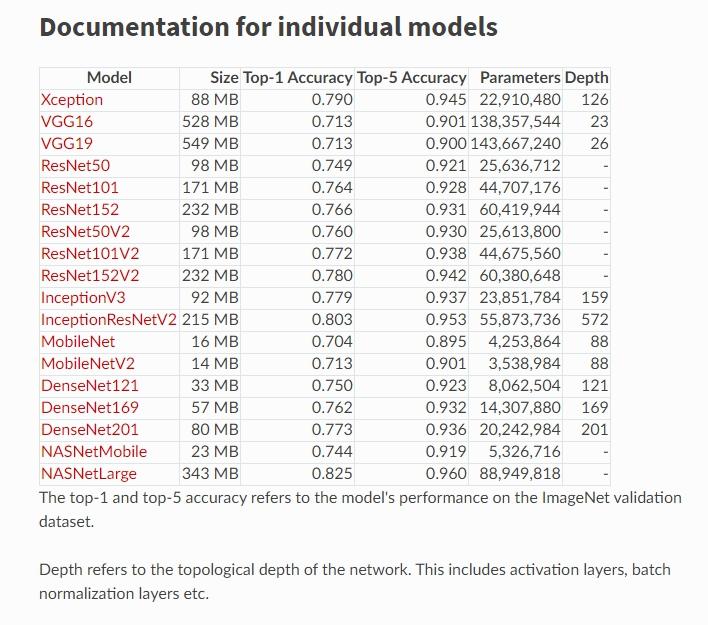This screenshot has height=625, width=708.
Task: Go to the ResNet152V2 documentation
Action: pos(90,276)
